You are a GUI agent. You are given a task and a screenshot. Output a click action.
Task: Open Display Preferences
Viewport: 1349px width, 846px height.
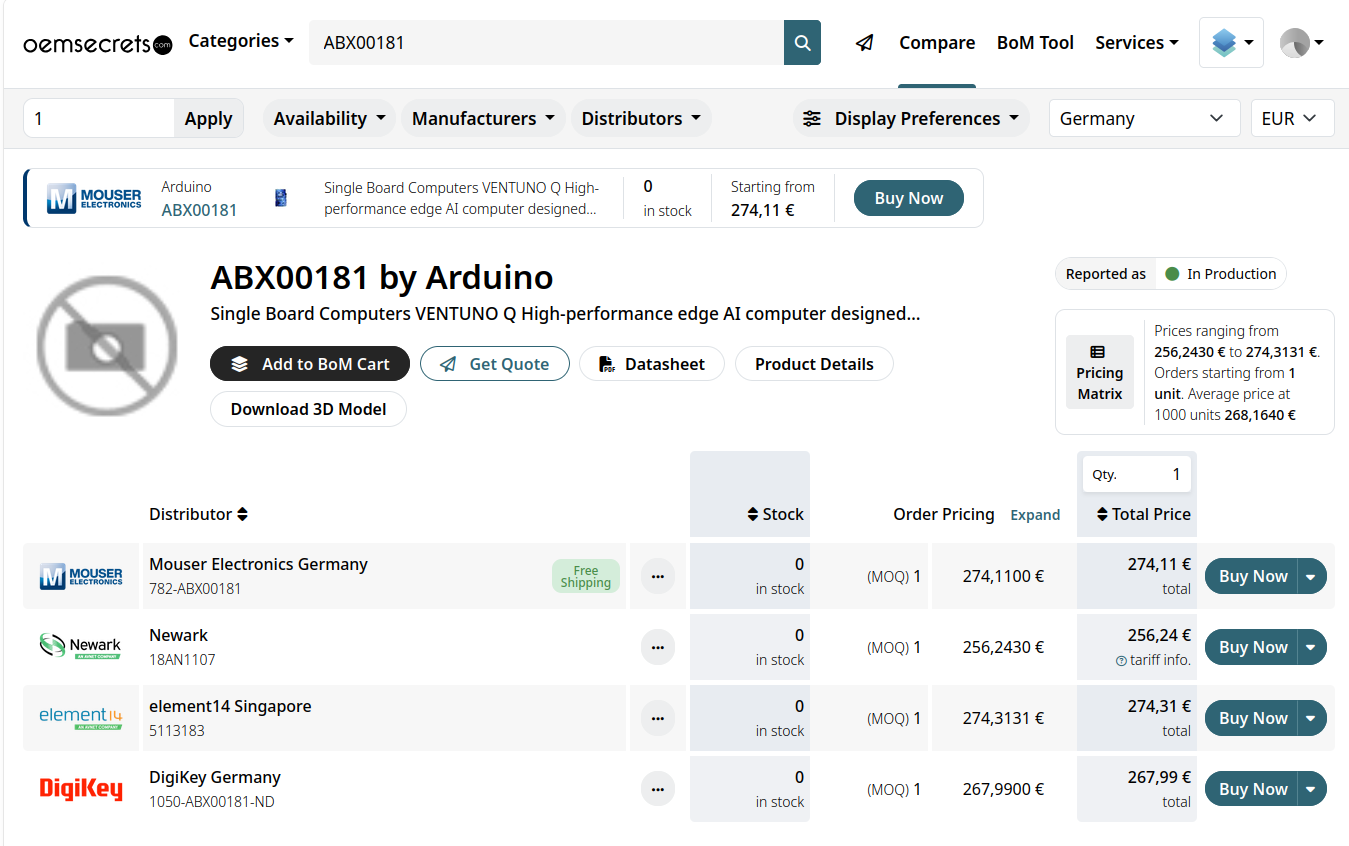coord(912,118)
